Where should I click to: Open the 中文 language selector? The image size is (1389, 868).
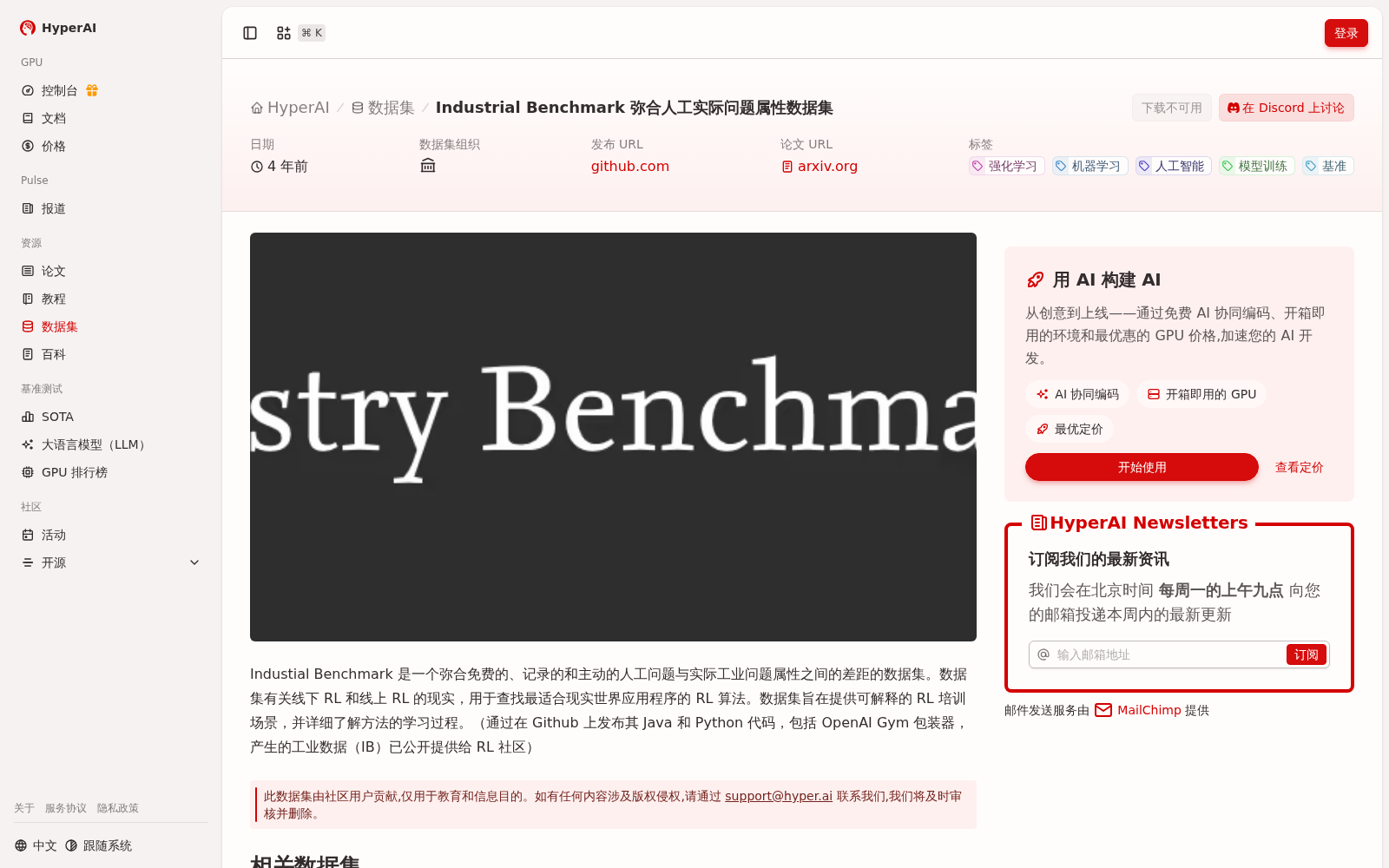[36, 845]
